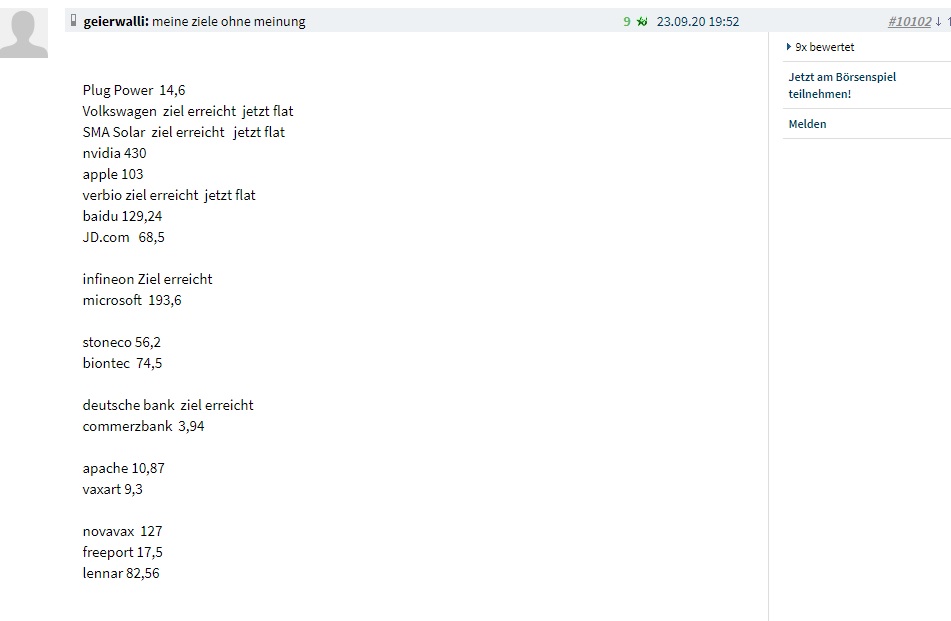Click the green rating count 9
The height and width of the screenshot is (621, 951).
627,21
